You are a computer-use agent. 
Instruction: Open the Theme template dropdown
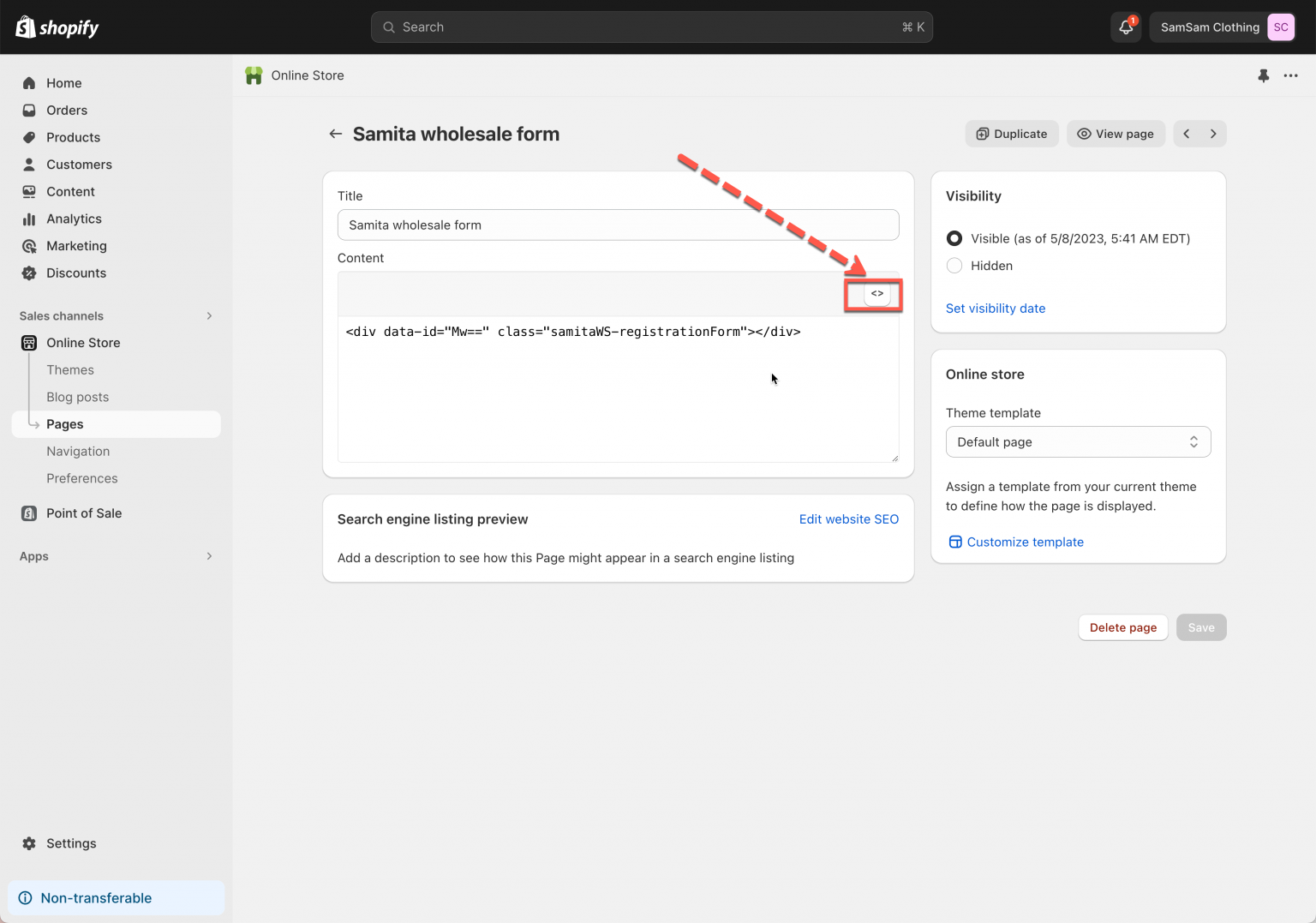tap(1078, 442)
